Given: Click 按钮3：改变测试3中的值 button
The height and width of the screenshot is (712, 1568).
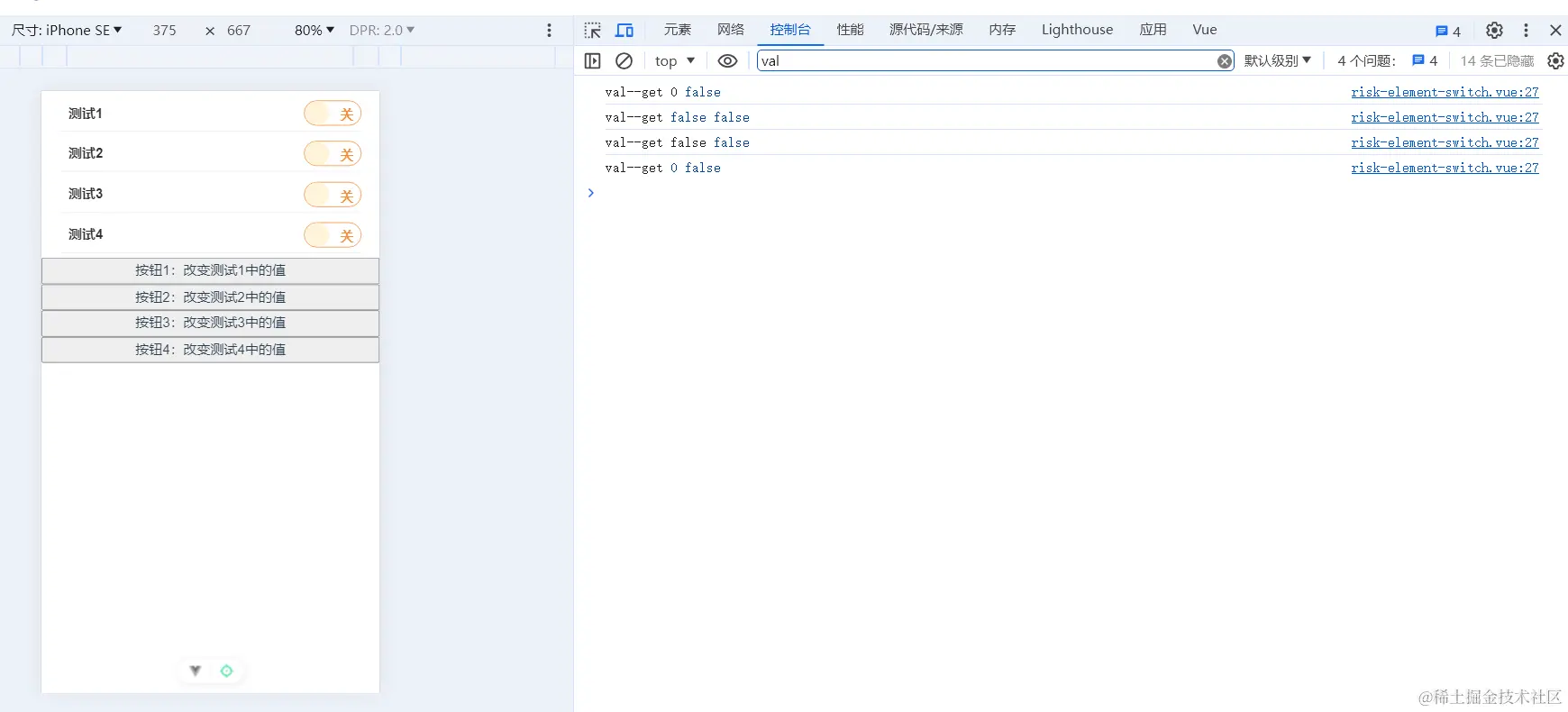Looking at the screenshot, I should coord(210,323).
